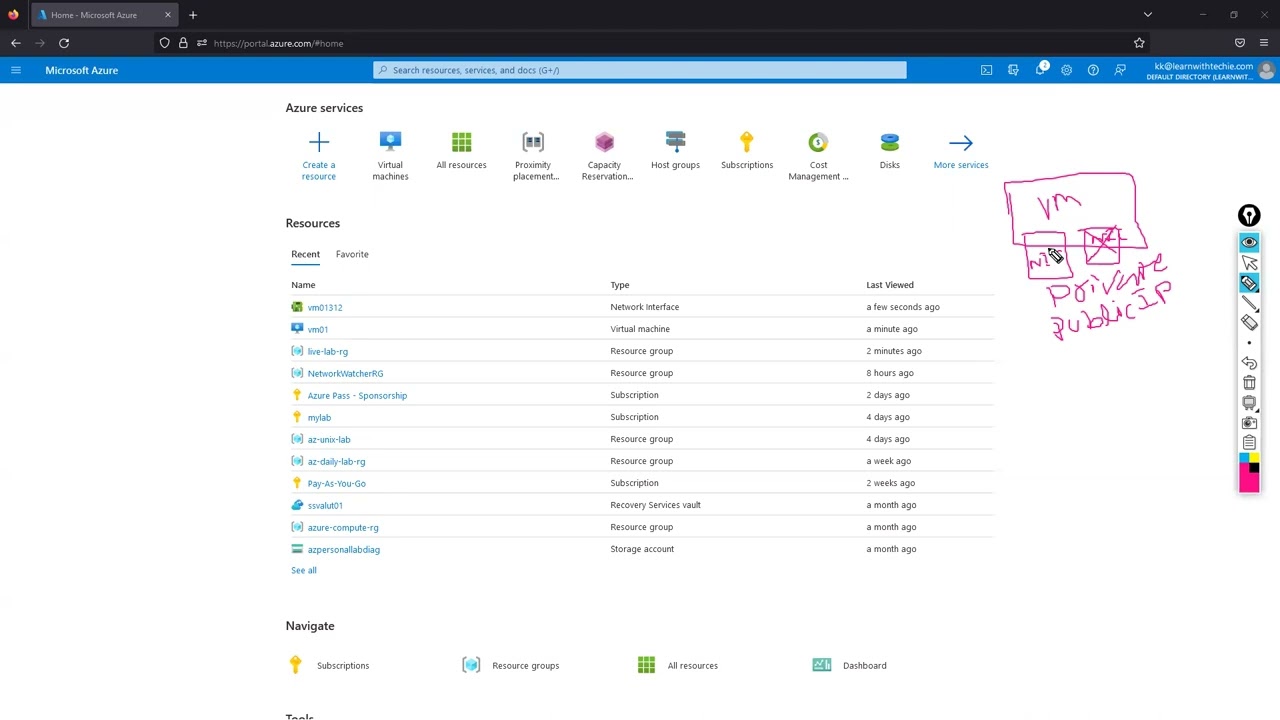This screenshot has width=1280, height=720.
Task: Open the whiteboard mode option in the annotation toolbar
Action: tap(1249, 403)
